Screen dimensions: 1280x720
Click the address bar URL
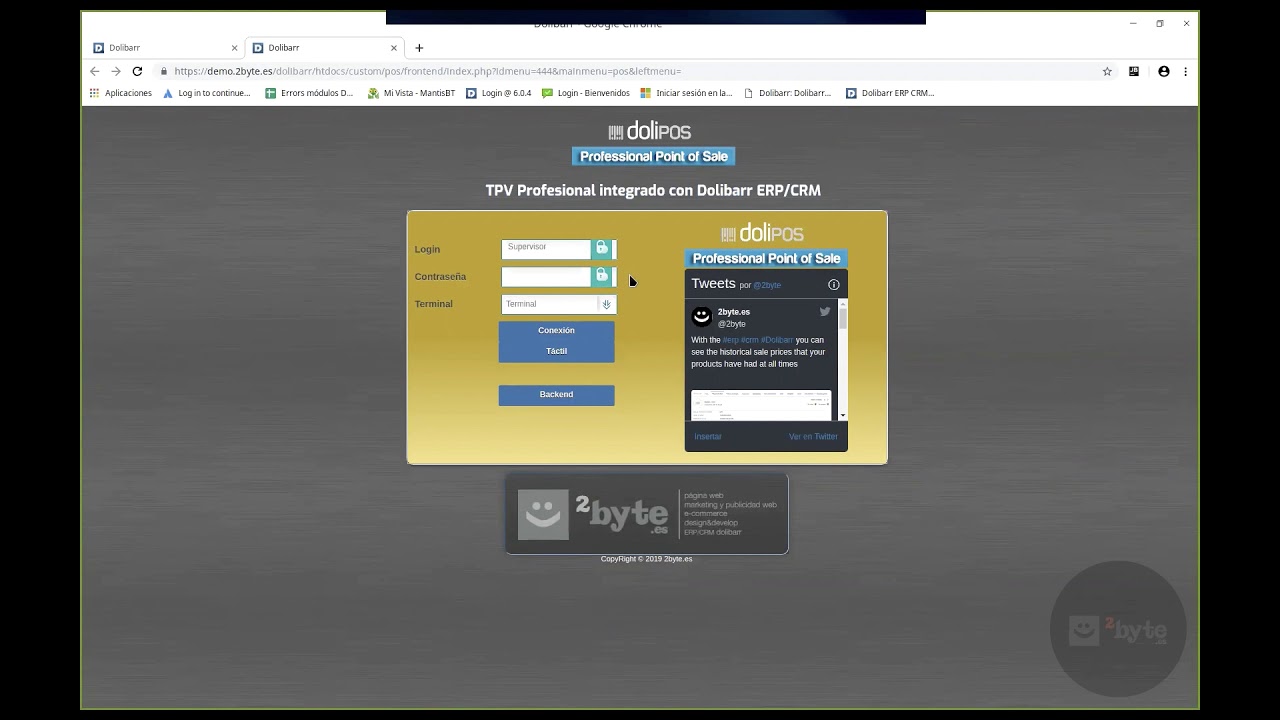point(427,72)
